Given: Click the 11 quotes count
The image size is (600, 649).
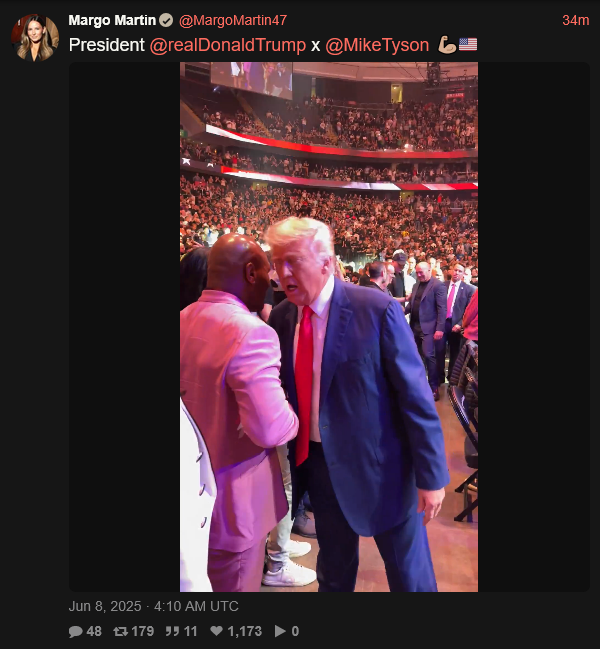Looking at the screenshot, I should click(x=190, y=631).
